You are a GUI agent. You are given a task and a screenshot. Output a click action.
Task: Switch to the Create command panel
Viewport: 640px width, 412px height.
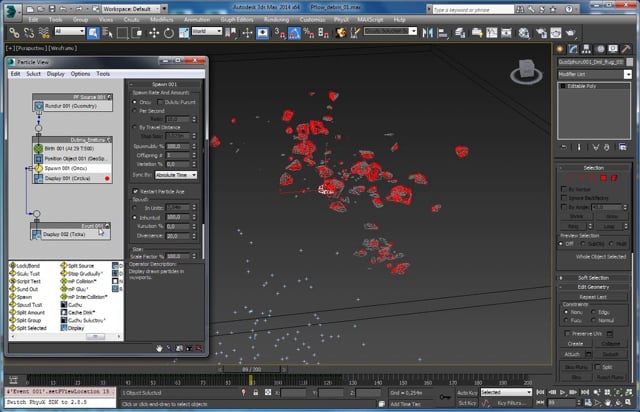[560, 49]
